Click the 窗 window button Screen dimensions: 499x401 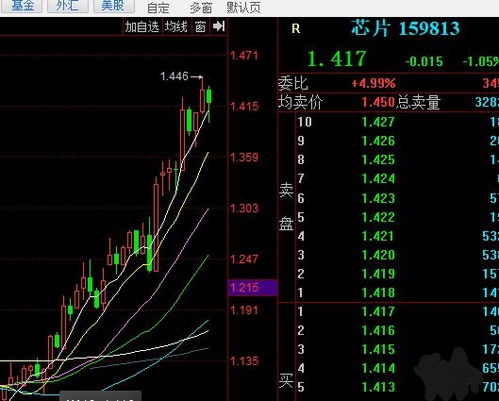(200, 27)
